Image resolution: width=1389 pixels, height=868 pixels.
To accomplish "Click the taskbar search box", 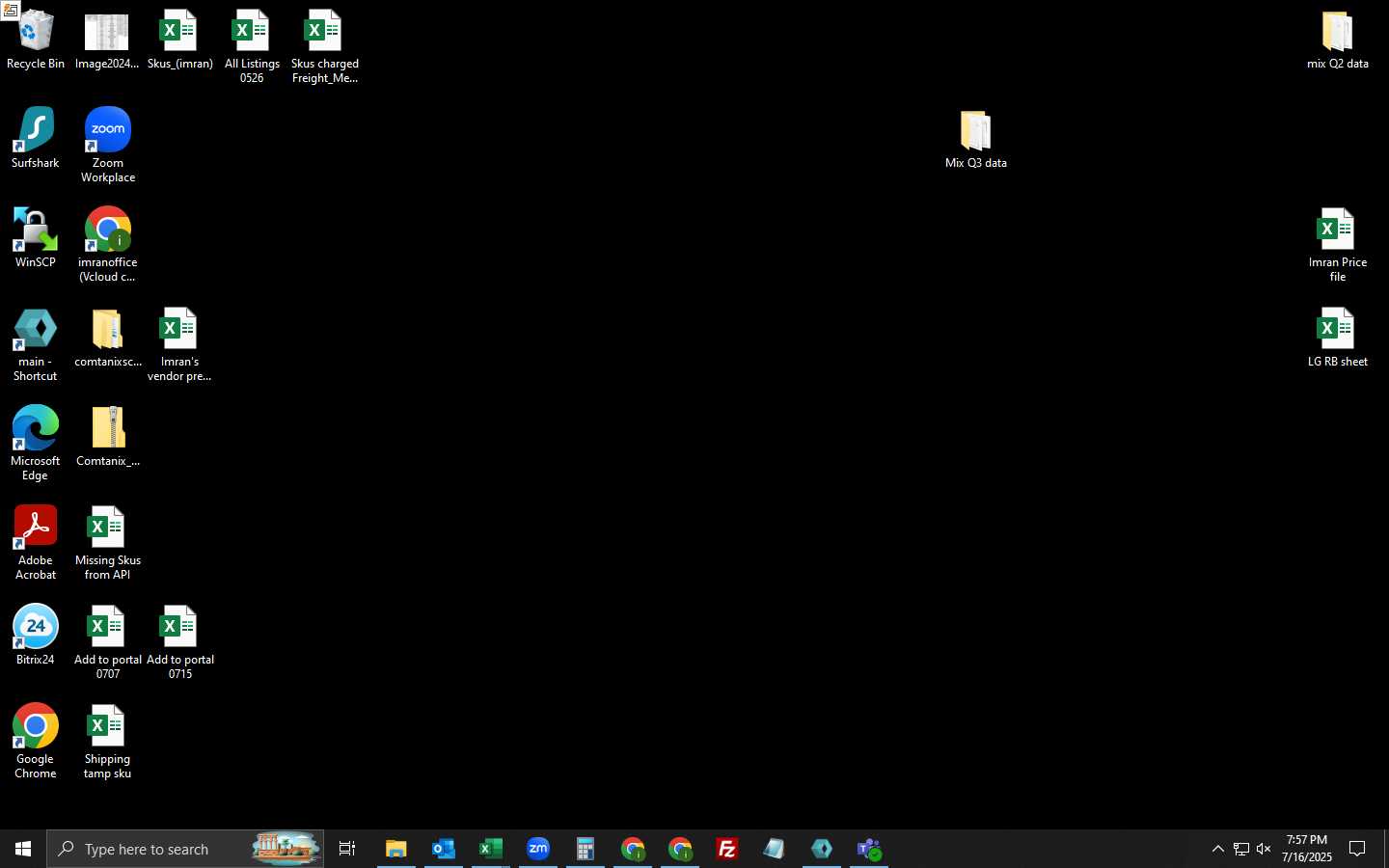I will [185, 849].
